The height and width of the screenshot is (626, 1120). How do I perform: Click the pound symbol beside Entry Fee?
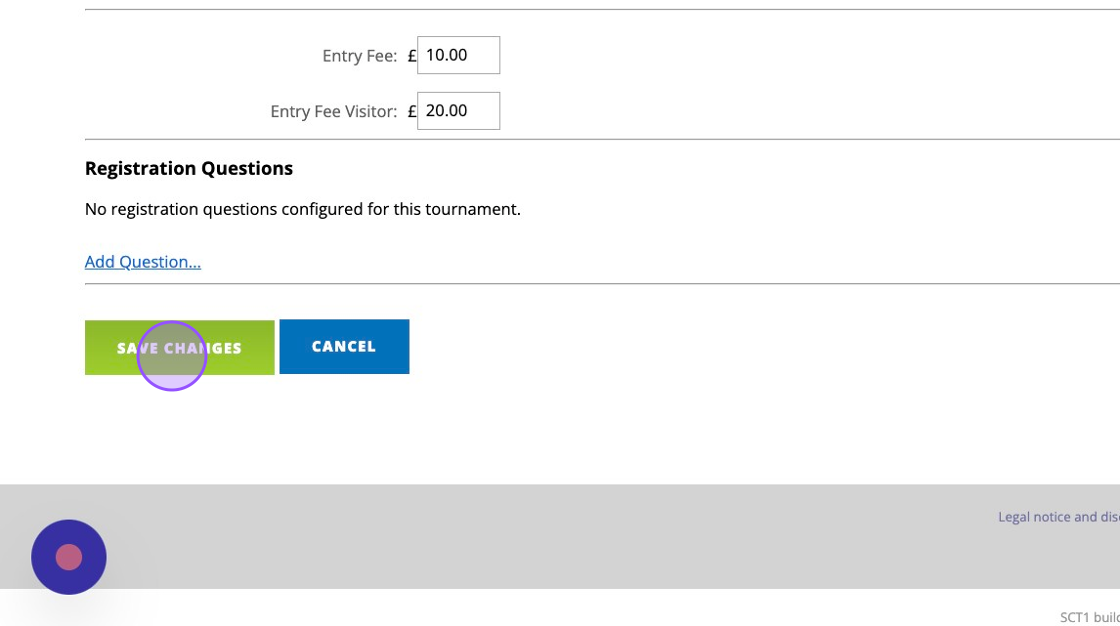pos(412,56)
